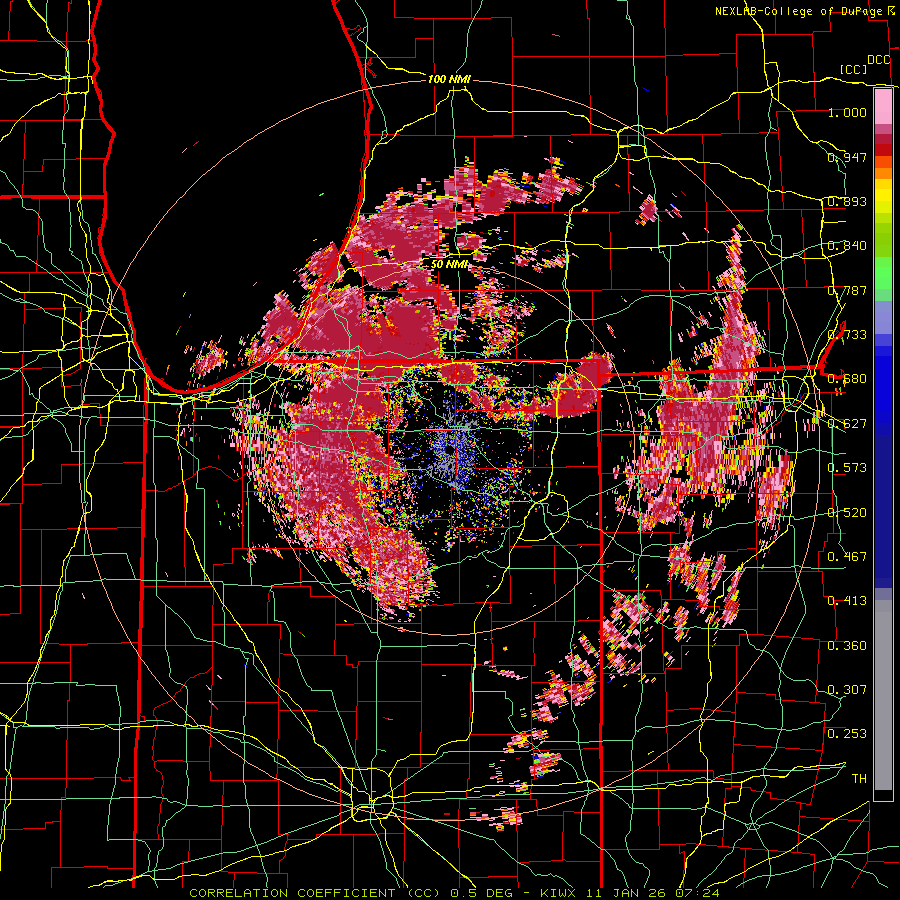Pick the 0.787 scale value
900x900 pixels.
[x=847, y=290]
